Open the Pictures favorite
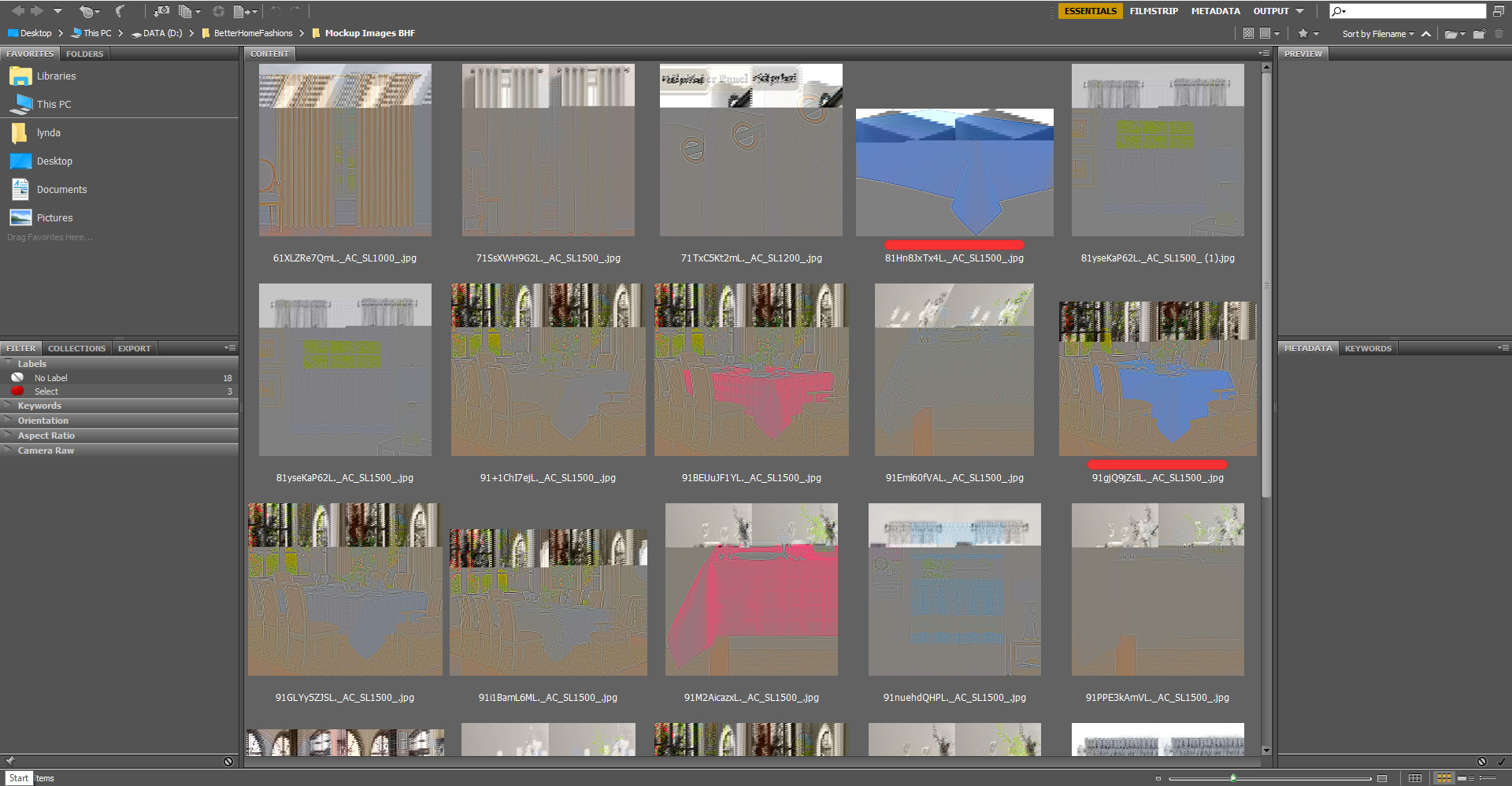Viewport: 1512px width, 786px height. pyautogui.click(x=54, y=217)
